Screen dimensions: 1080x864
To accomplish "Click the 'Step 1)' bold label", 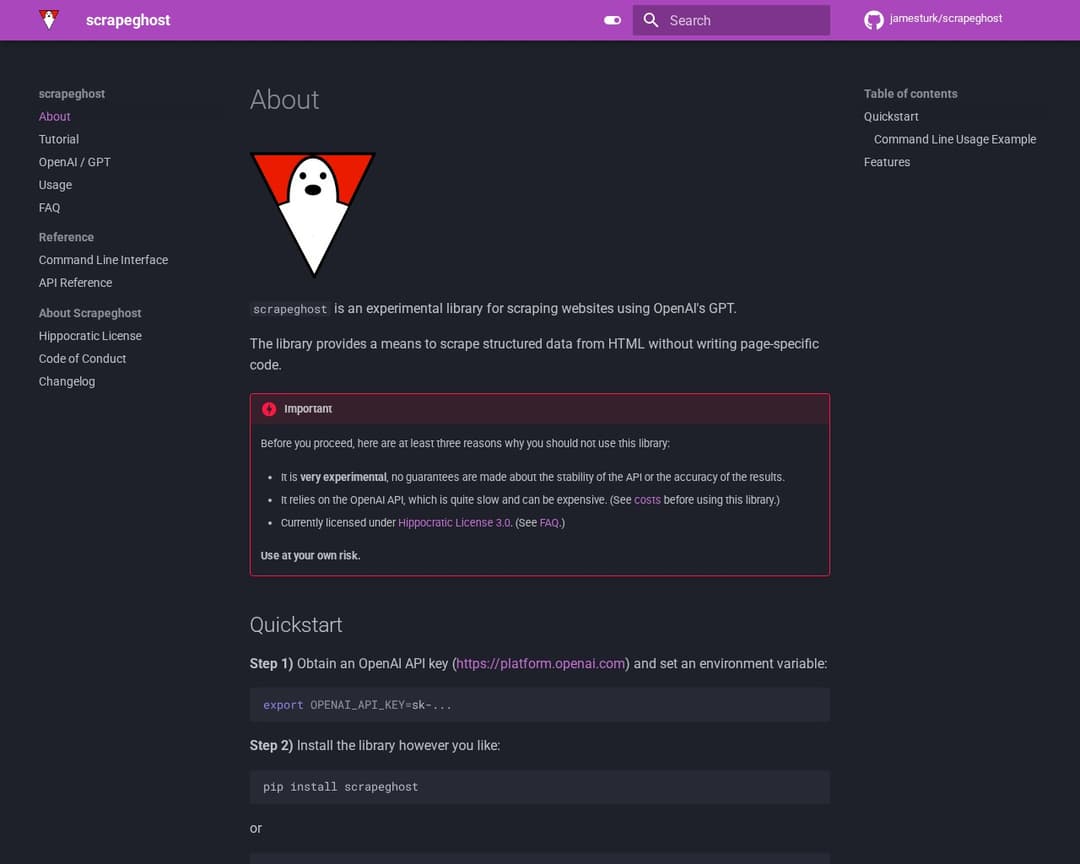I will (x=271, y=664).
